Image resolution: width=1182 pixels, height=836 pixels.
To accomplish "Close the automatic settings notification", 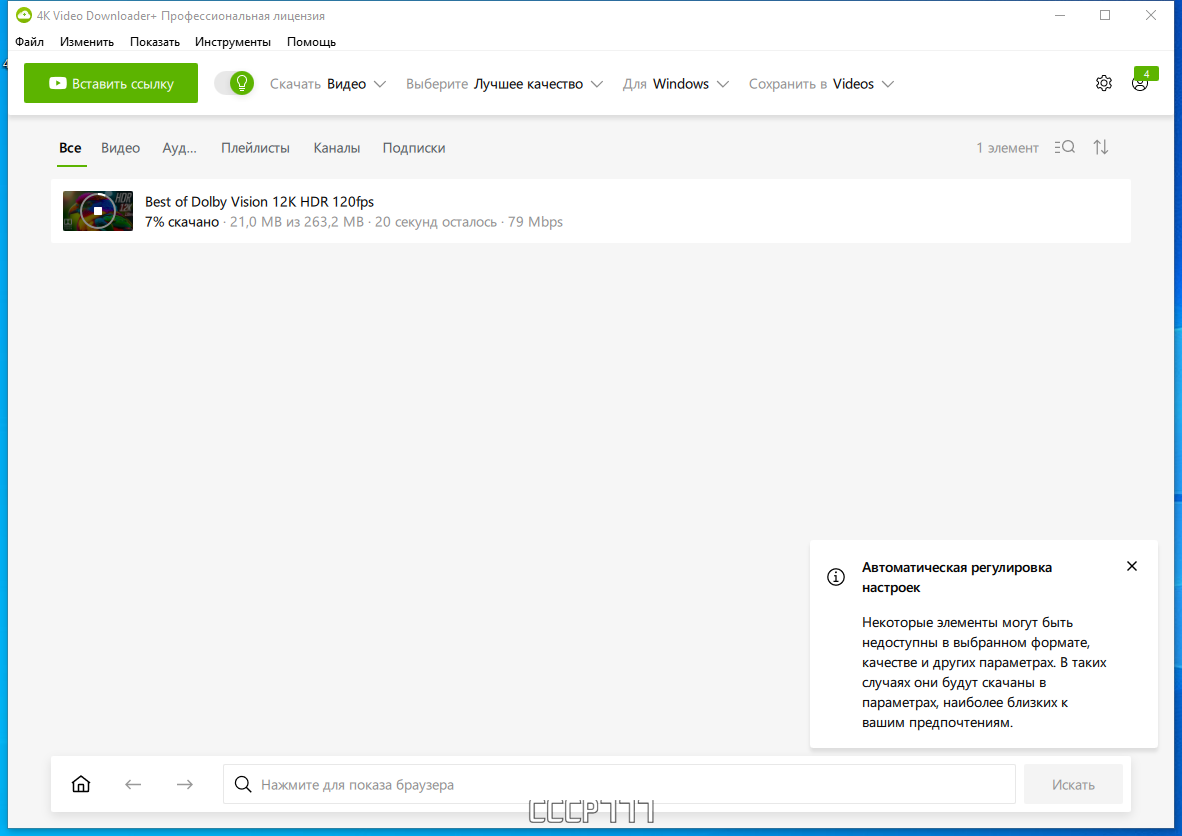I will pyautogui.click(x=1131, y=566).
